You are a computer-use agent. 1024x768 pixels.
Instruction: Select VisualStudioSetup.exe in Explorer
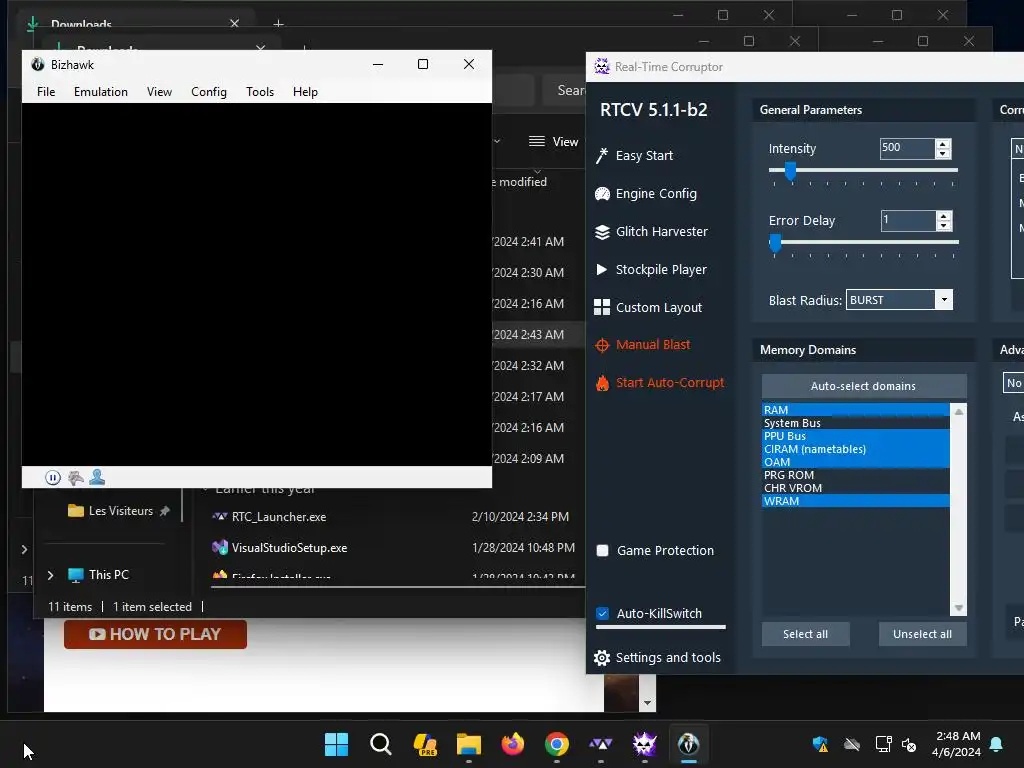pyautogui.click(x=289, y=548)
